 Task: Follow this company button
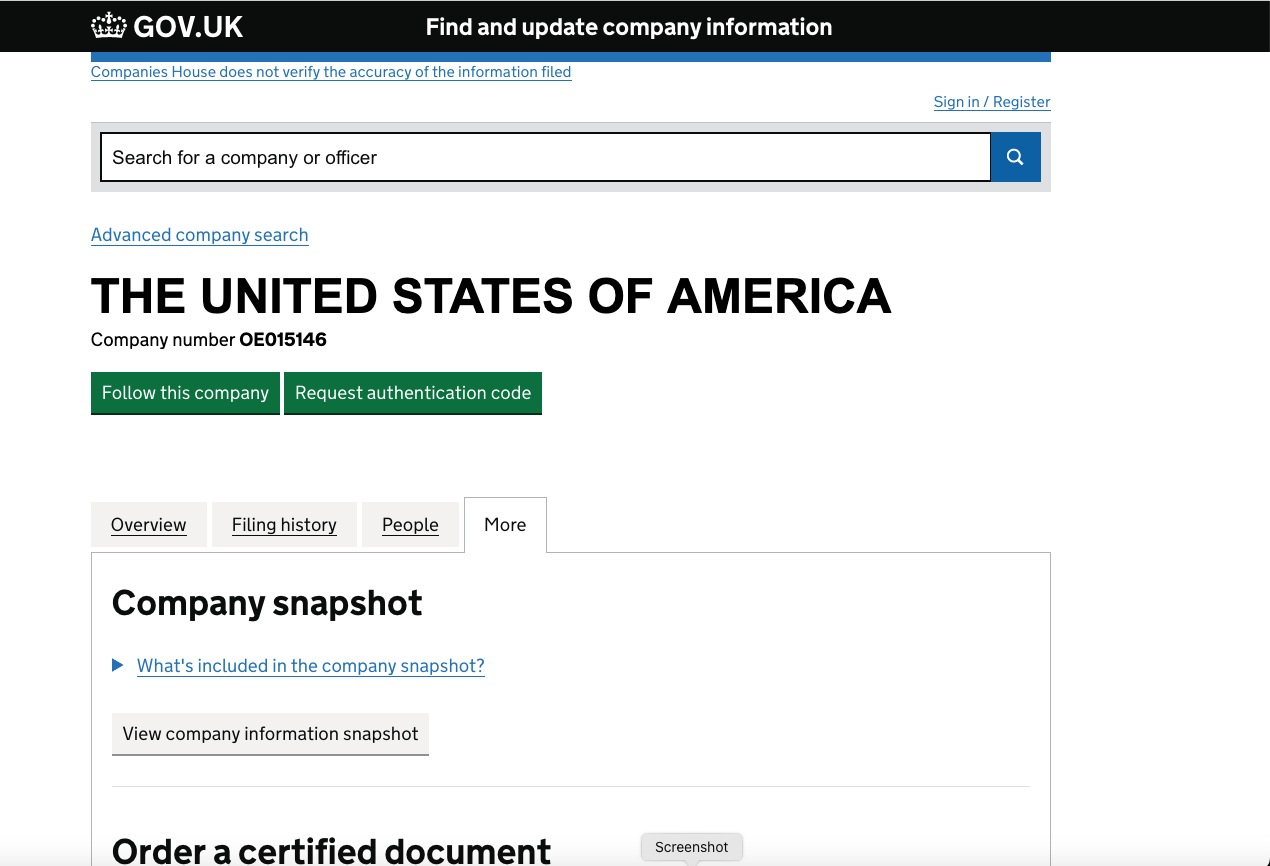[185, 393]
